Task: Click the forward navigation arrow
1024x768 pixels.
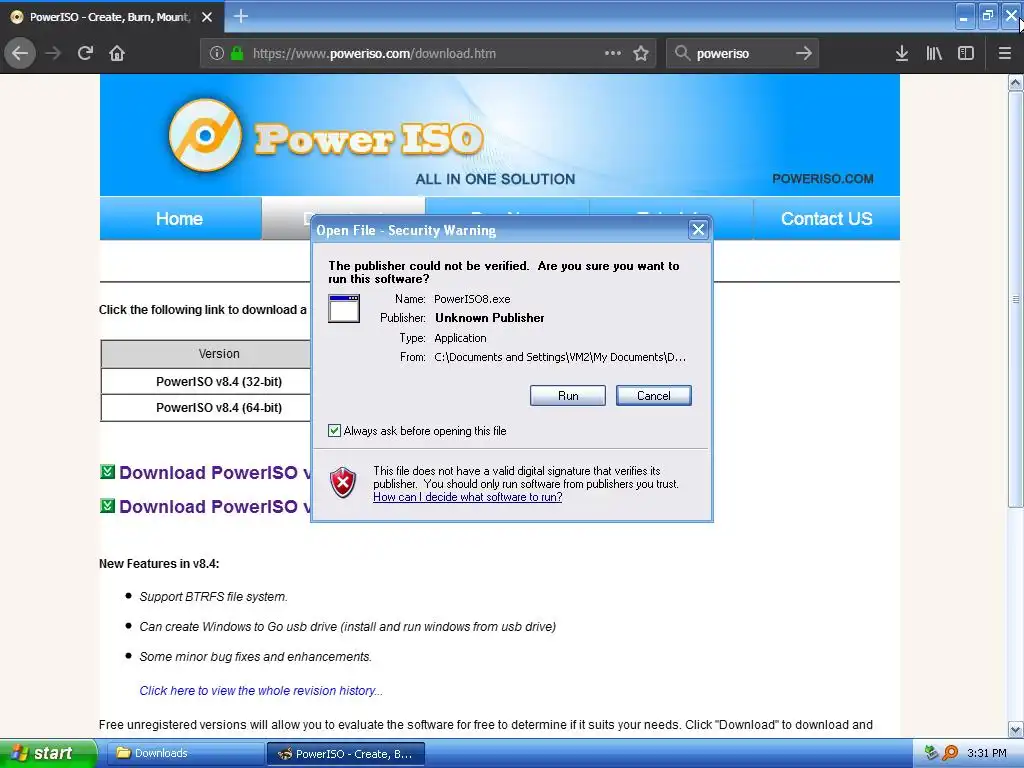Action: (x=53, y=53)
